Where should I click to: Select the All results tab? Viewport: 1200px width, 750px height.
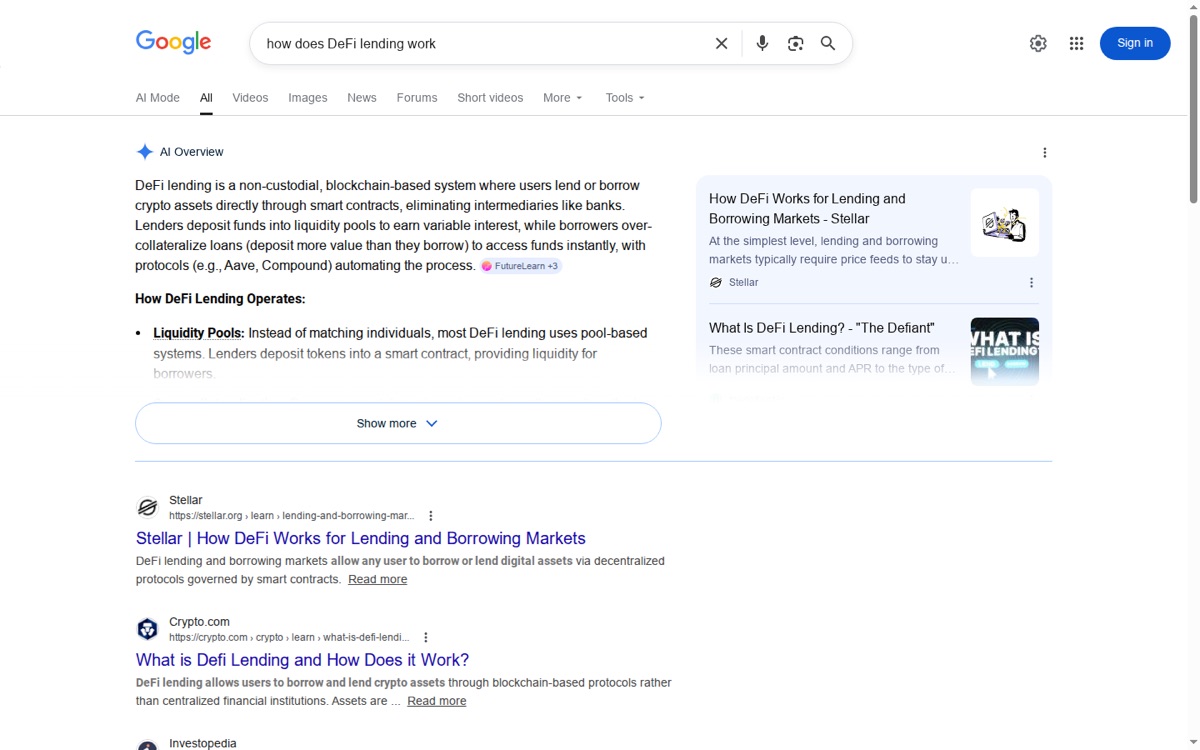click(206, 98)
